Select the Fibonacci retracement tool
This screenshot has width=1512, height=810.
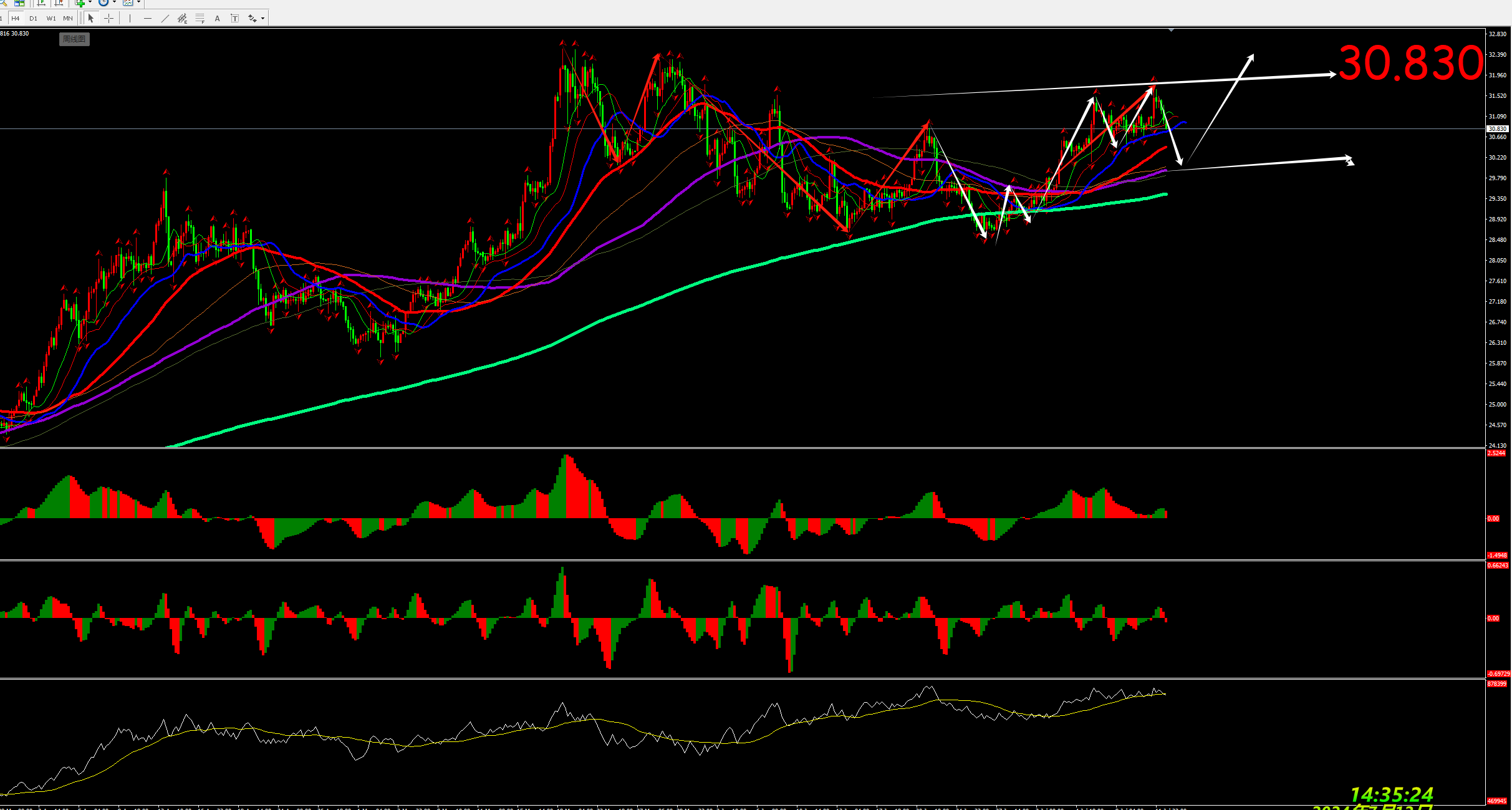click(x=200, y=18)
